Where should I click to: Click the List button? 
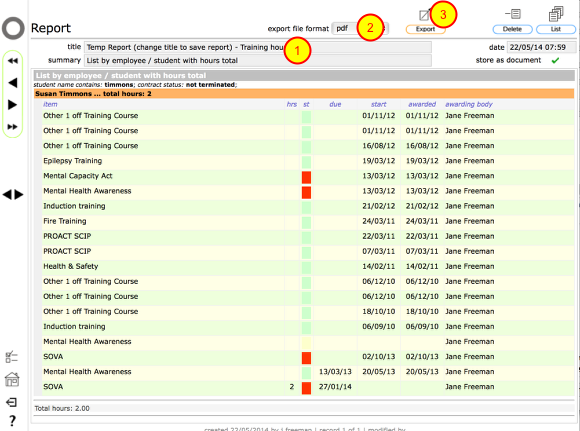(x=556, y=29)
